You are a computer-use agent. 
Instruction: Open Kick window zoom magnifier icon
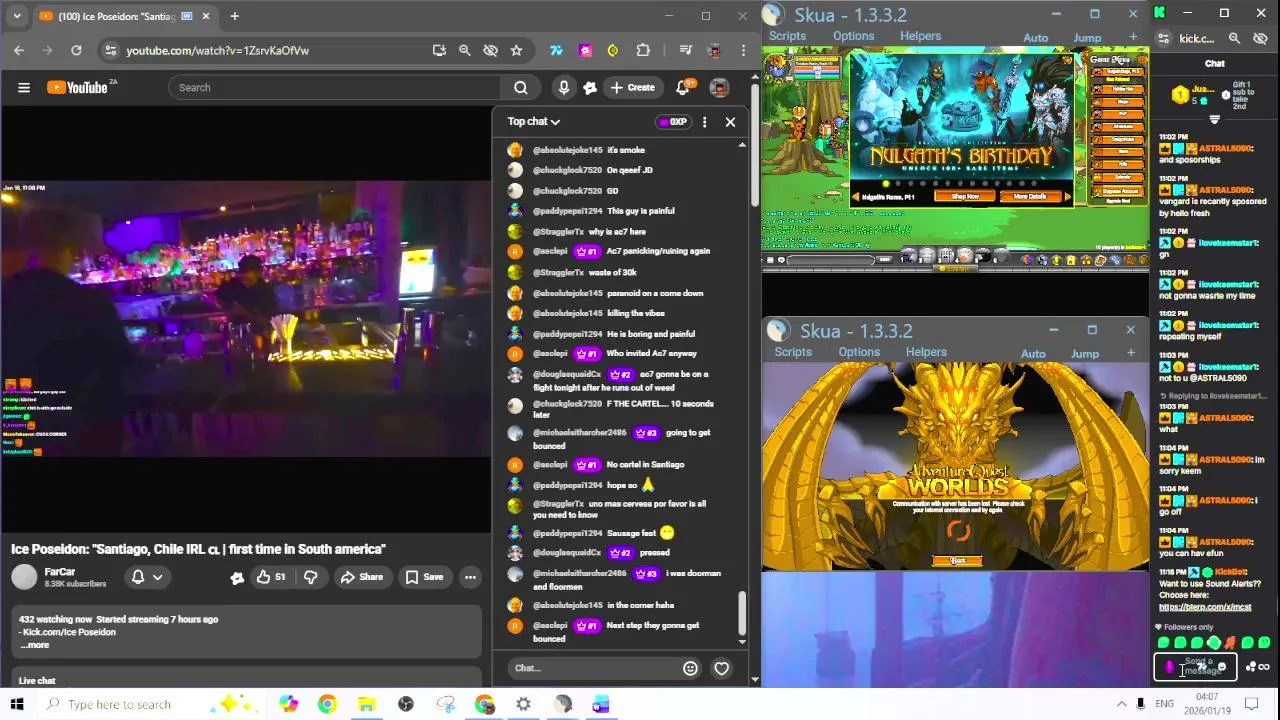point(1234,38)
